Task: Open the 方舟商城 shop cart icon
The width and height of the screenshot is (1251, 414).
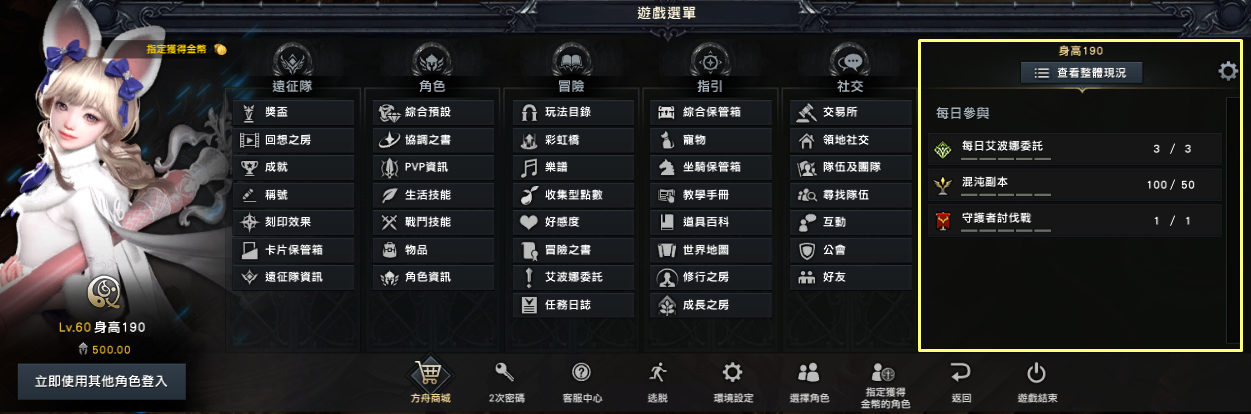Action: [x=431, y=373]
